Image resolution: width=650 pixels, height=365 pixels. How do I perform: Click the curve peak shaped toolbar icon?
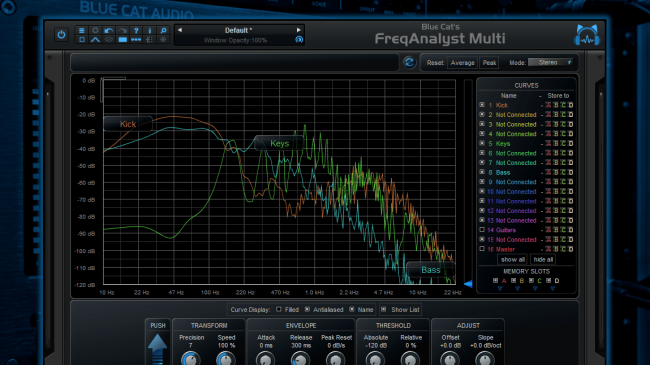click(95, 40)
